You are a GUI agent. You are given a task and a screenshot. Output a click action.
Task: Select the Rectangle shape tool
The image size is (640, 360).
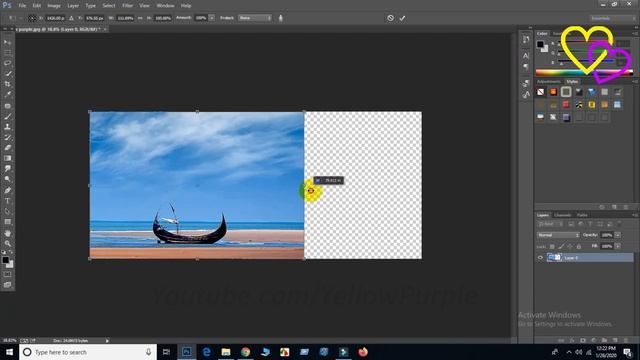tap(7, 222)
